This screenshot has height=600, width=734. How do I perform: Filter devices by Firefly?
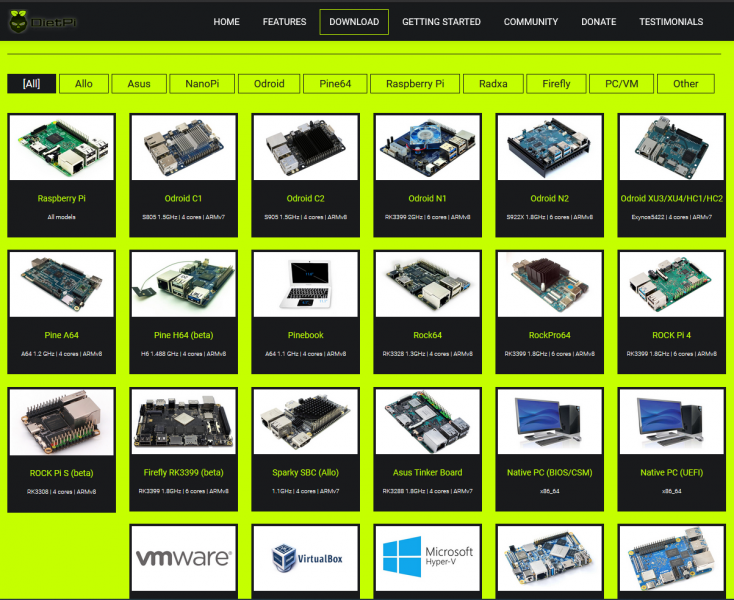coord(556,84)
